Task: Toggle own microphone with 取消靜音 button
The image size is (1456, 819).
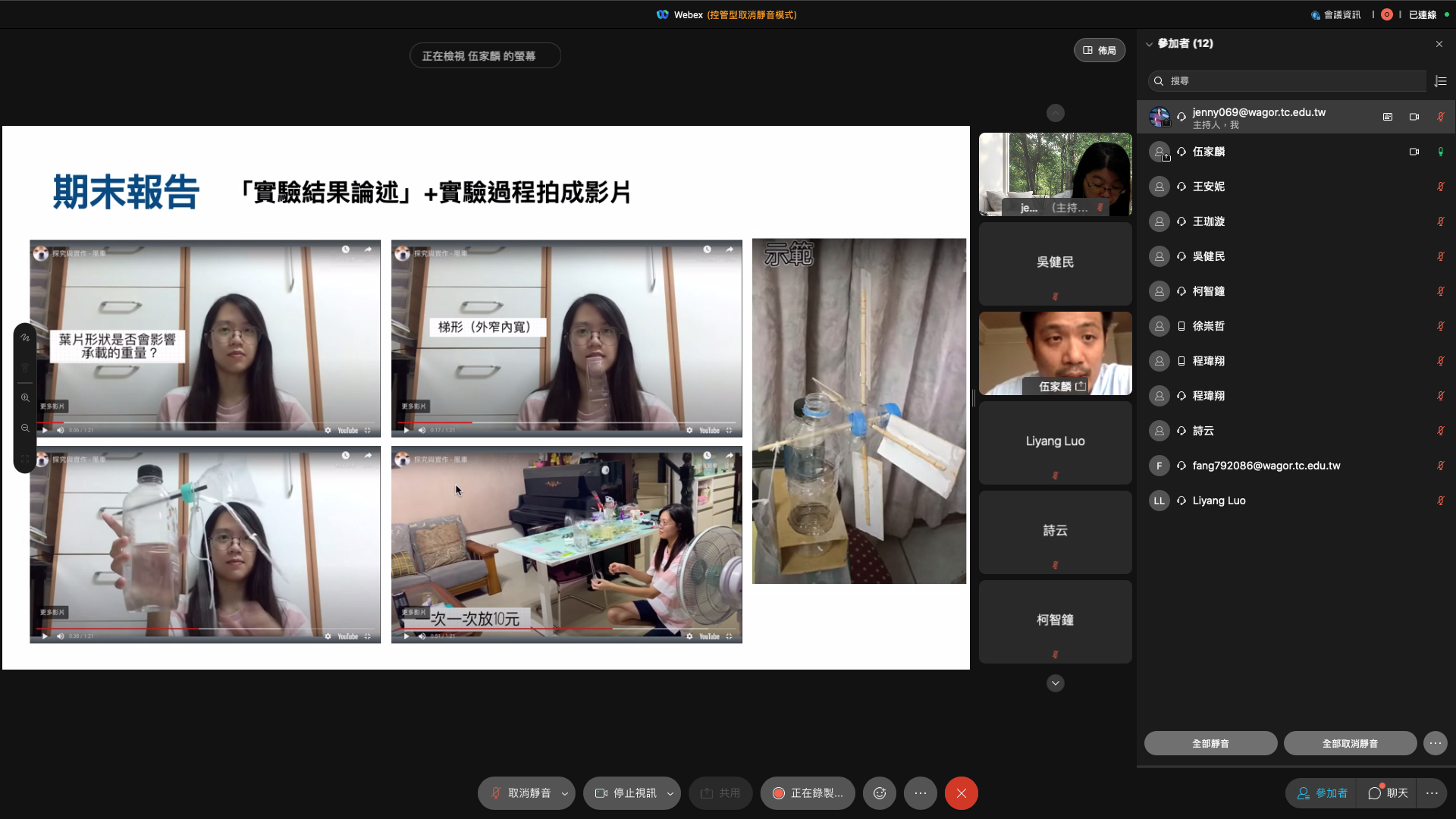Action: [520, 793]
